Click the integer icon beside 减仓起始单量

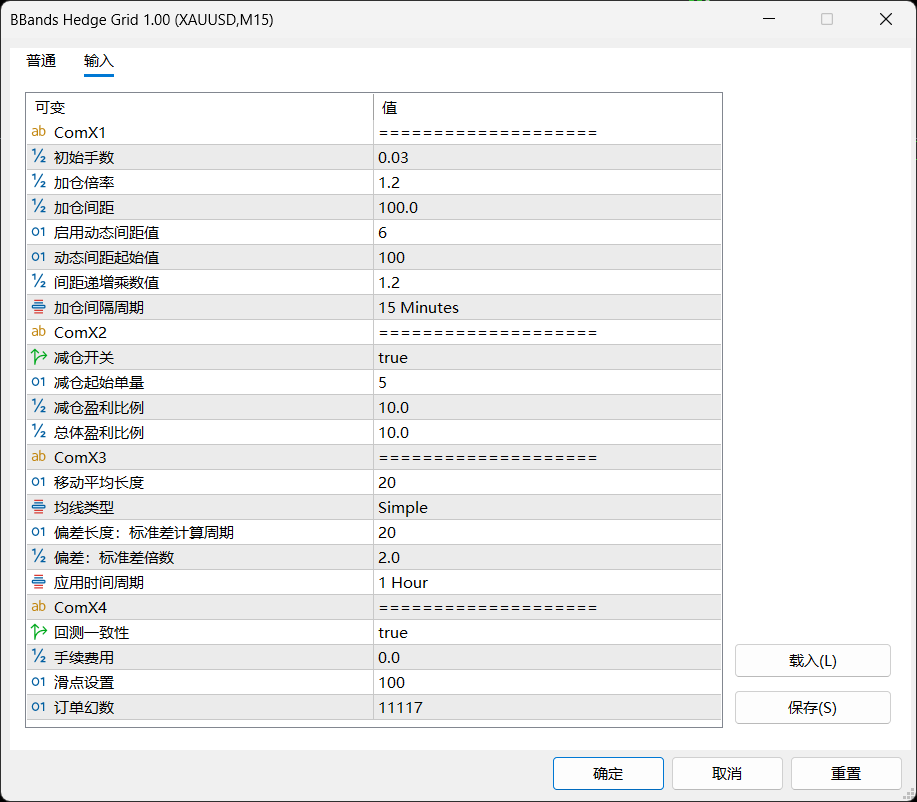[x=39, y=382]
